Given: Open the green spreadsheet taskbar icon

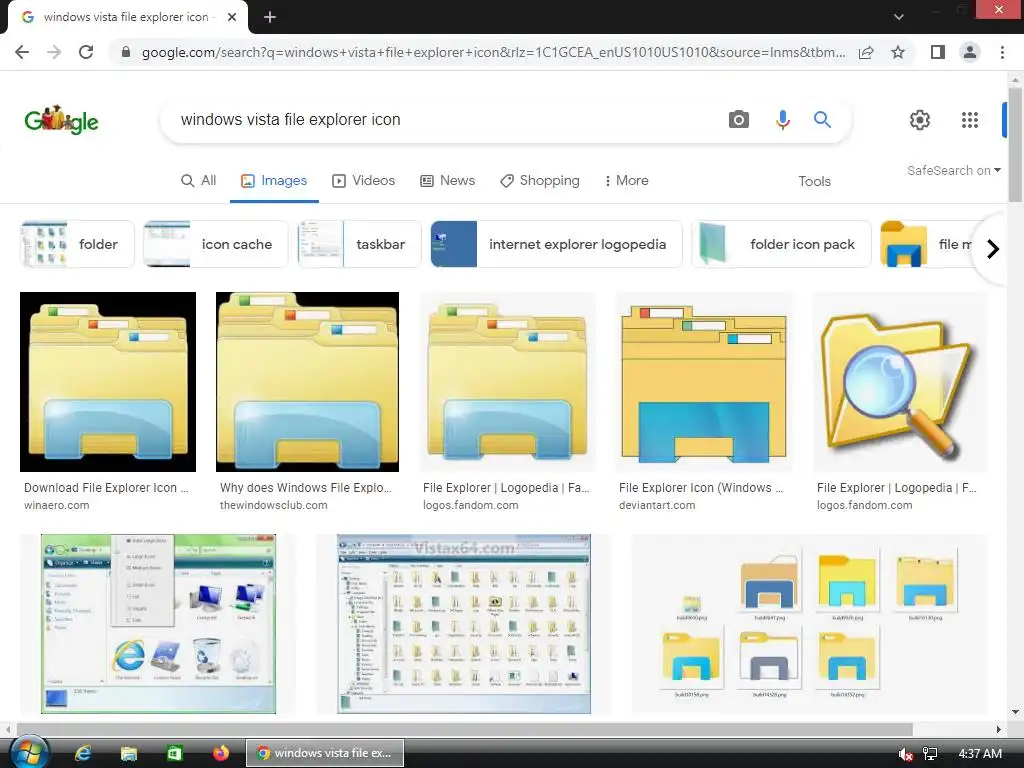Looking at the screenshot, I should [174, 754].
